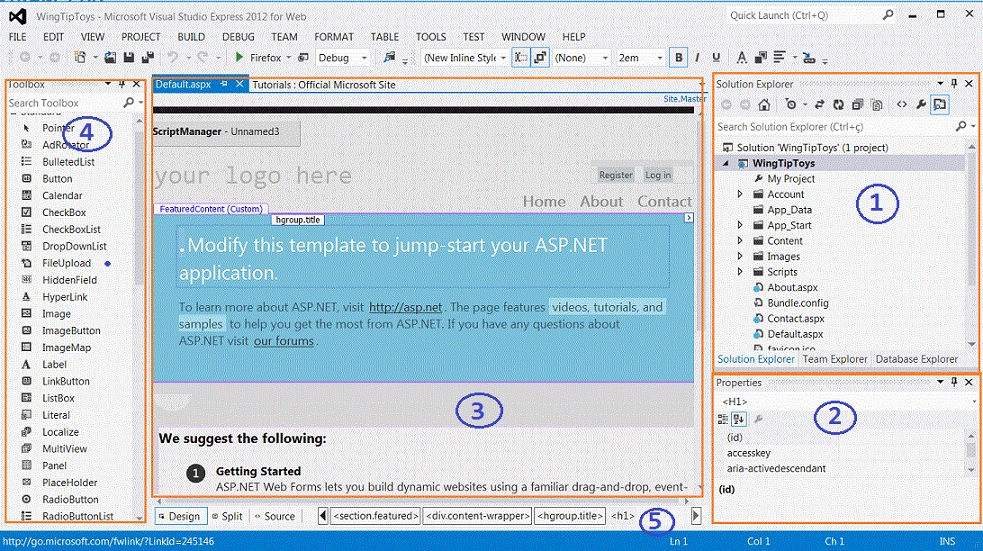Viewport: 983px width, 551px height.
Task: Click the Categorized view icon in Properties
Action: coord(723,419)
